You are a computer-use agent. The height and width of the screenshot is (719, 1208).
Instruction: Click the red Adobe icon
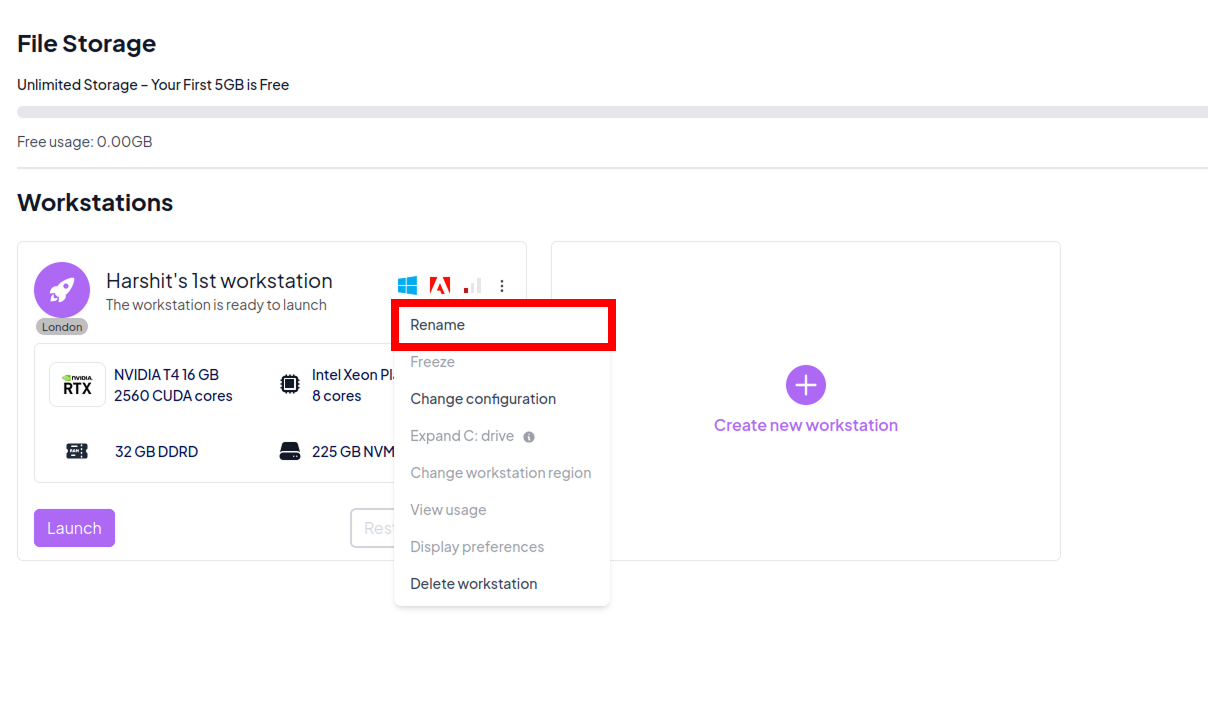[x=439, y=286]
